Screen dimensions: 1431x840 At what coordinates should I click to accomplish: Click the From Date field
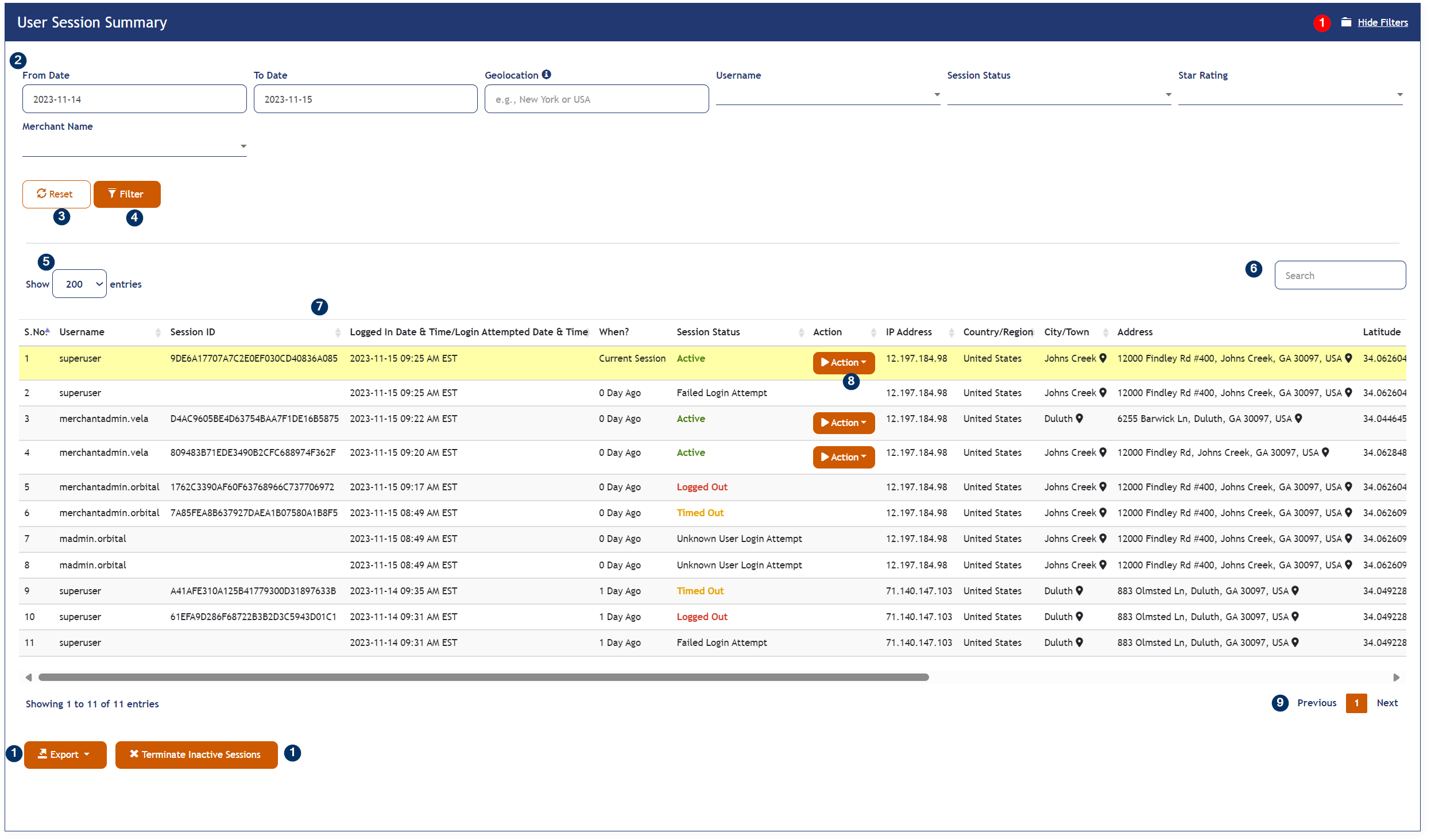pos(134,99)
